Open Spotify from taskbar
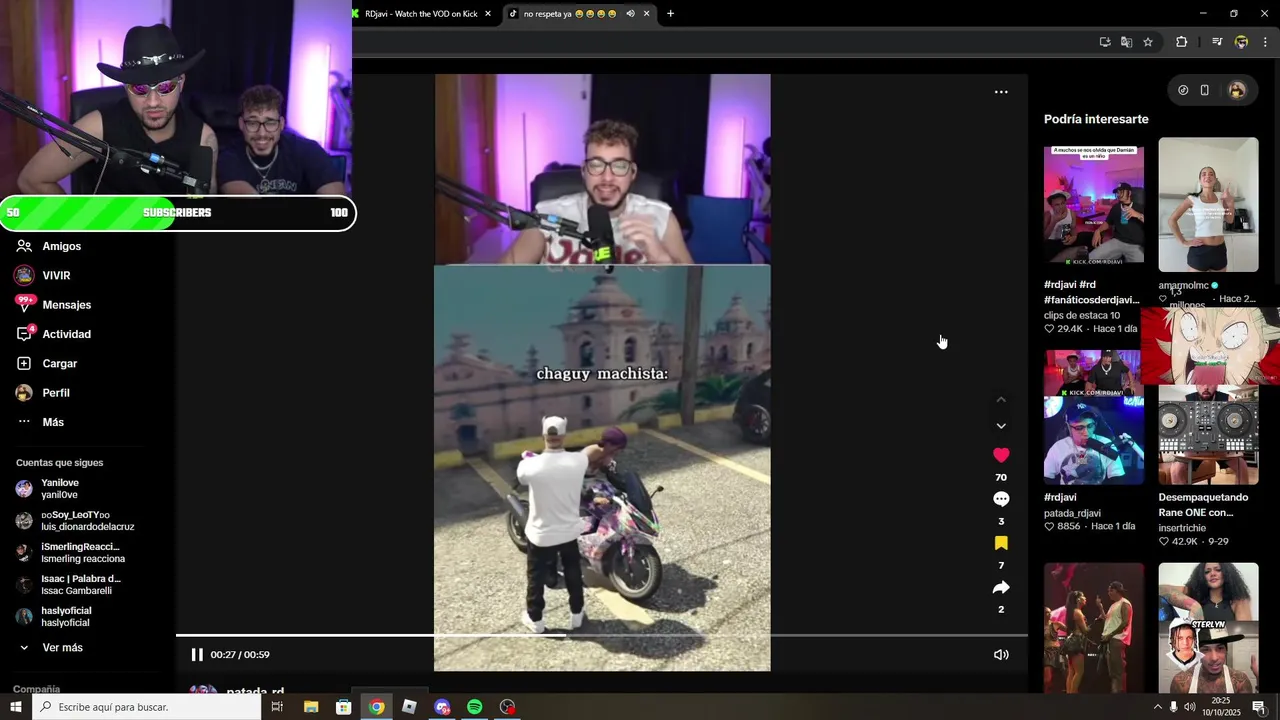This screenshot has width=1280, height=720. click(x=475, y=707)
